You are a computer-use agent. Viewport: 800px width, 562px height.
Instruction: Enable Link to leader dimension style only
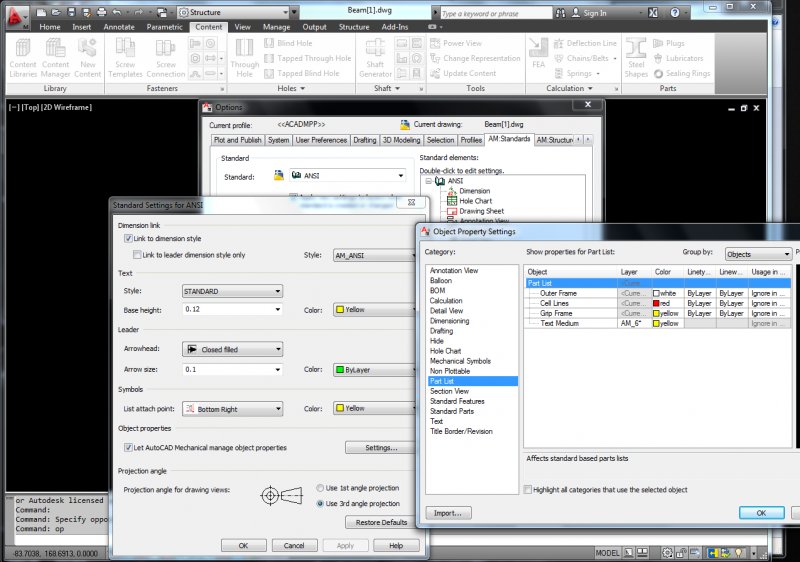pyautogui.click(x=137, y=254)
